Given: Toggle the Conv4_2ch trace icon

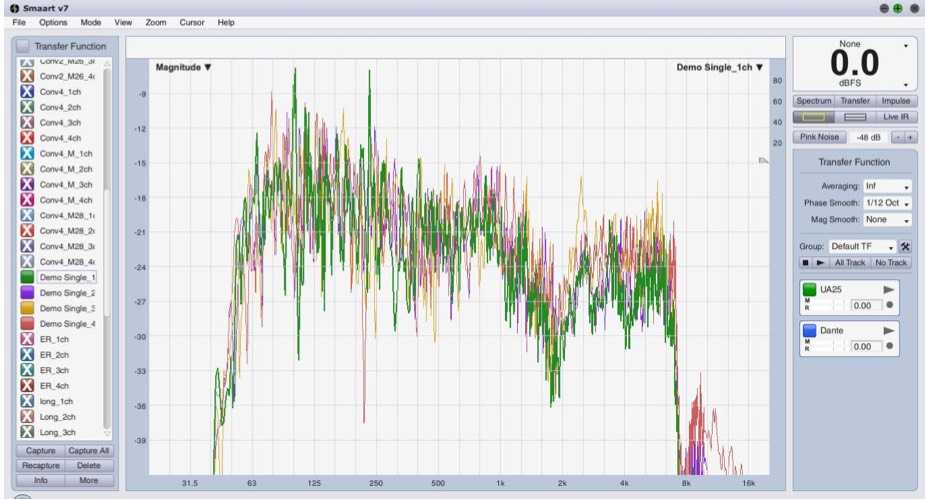Looking at the screenshot, I should (x=27, y=107).
